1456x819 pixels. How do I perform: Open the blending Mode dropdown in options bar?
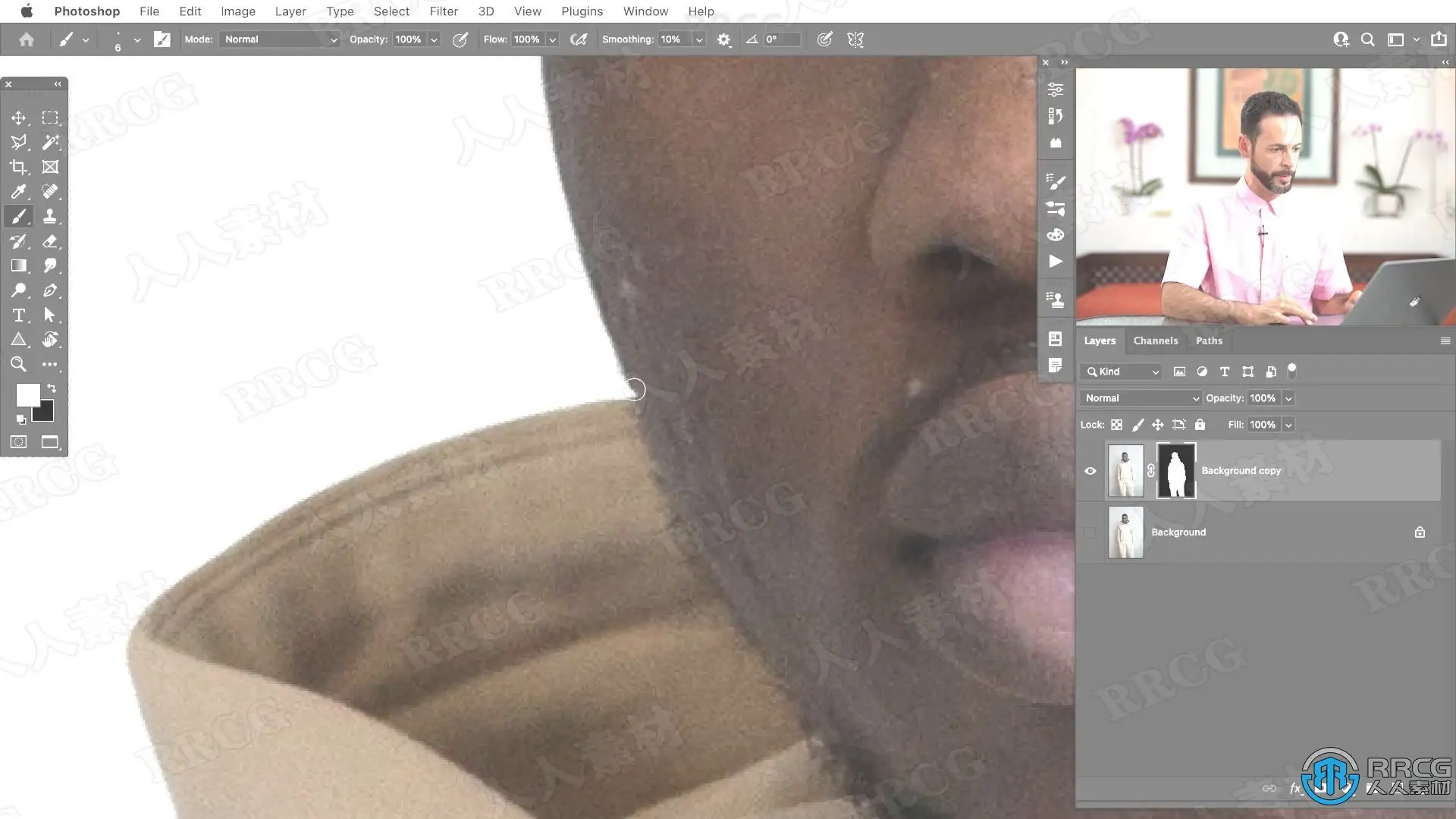[x=280, y=39]
